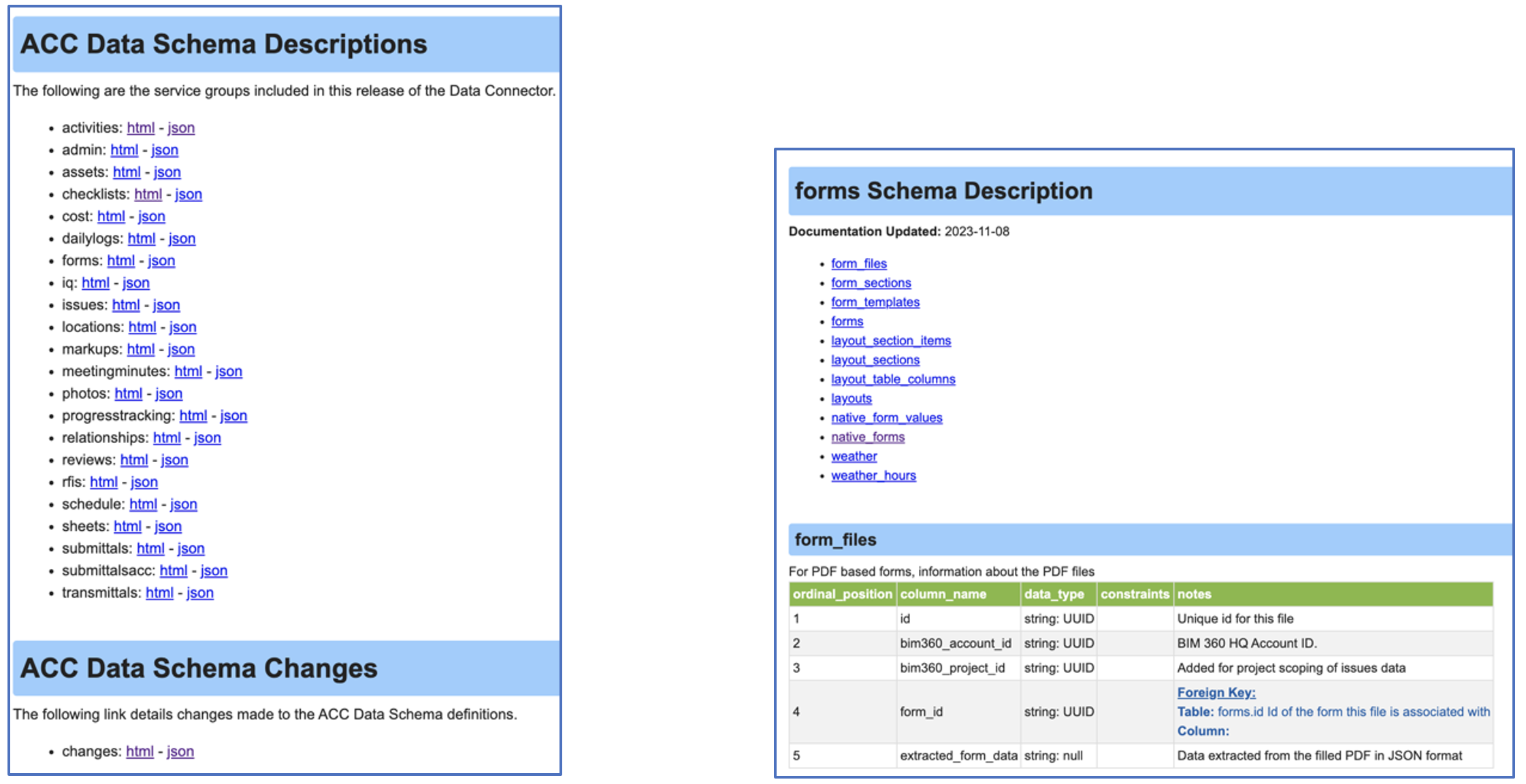This screenshot has width=1526, height=784.
Task: Open the Foreign Key link in form_id notes
Action: [1216, 692]
